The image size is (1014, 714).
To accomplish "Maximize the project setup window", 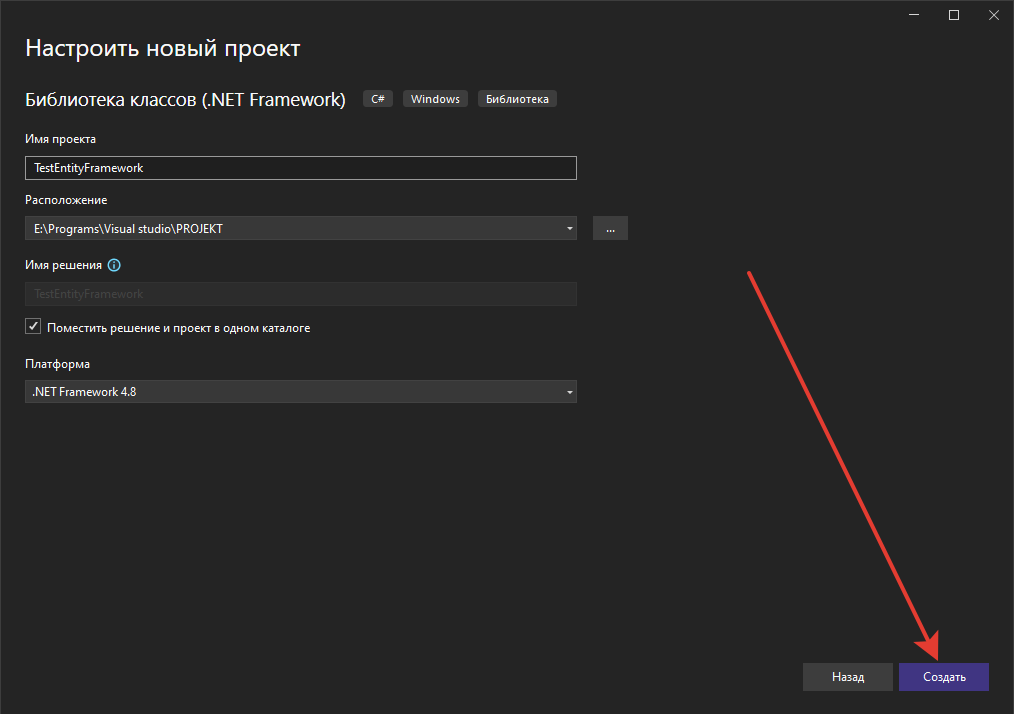I will coord(954,15).
